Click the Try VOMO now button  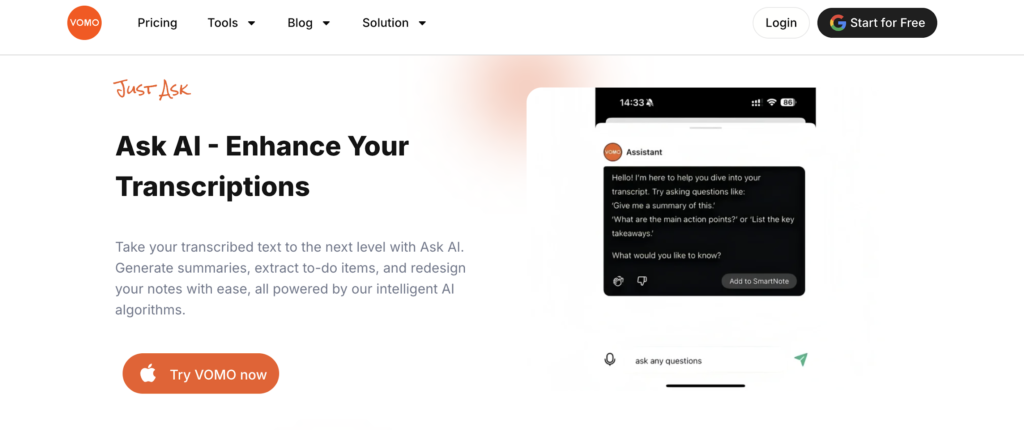pyautogui.click(x=201, y=374)
